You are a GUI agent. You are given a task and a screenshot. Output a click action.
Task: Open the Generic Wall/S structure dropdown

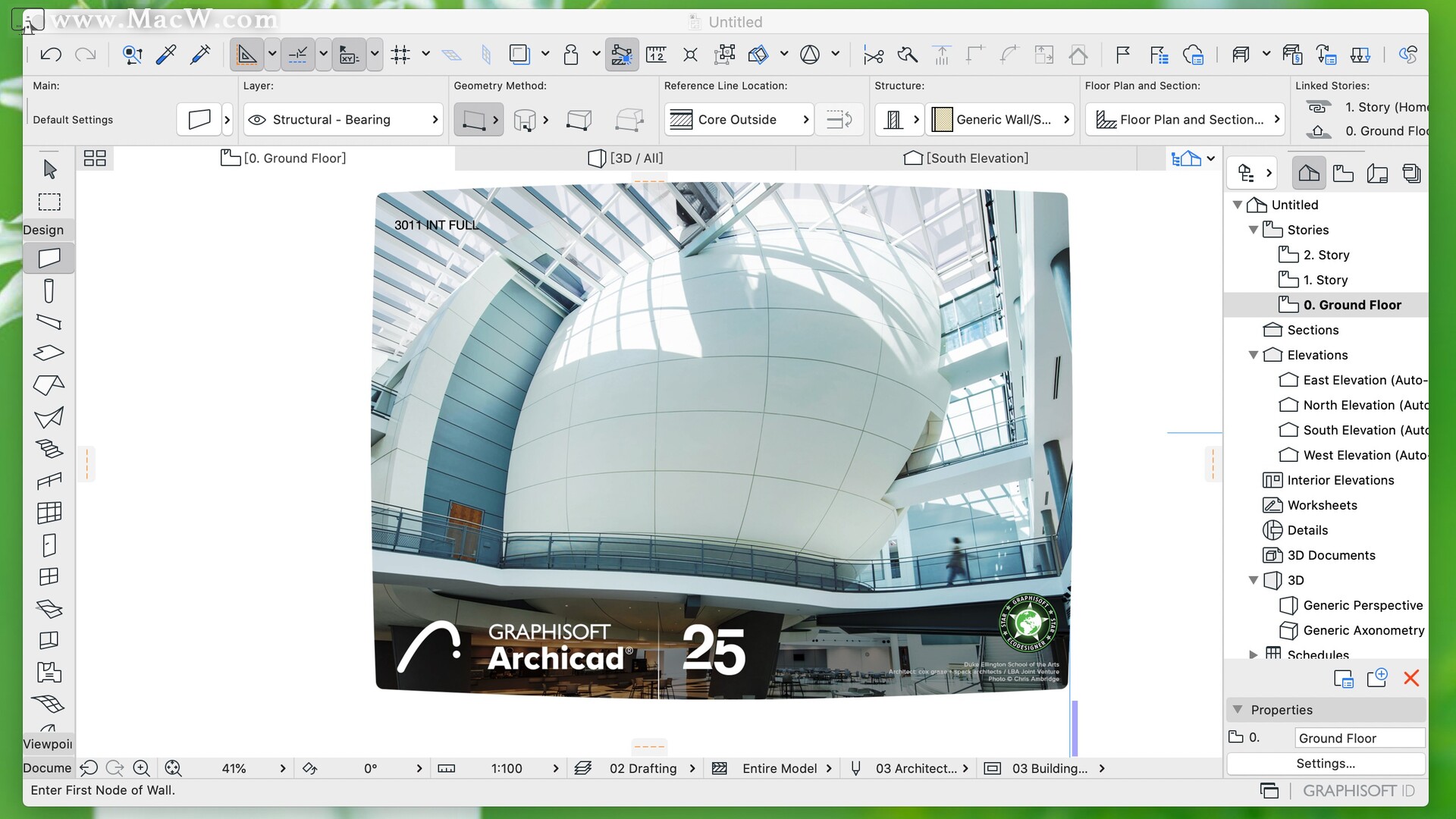tap(1065, 119)
